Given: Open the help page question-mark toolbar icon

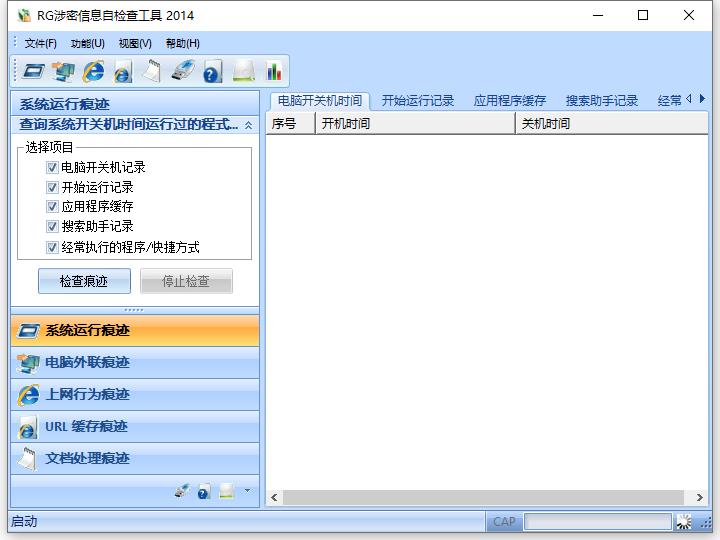Looking at the screenshot, I should click(x=213, y=72).
